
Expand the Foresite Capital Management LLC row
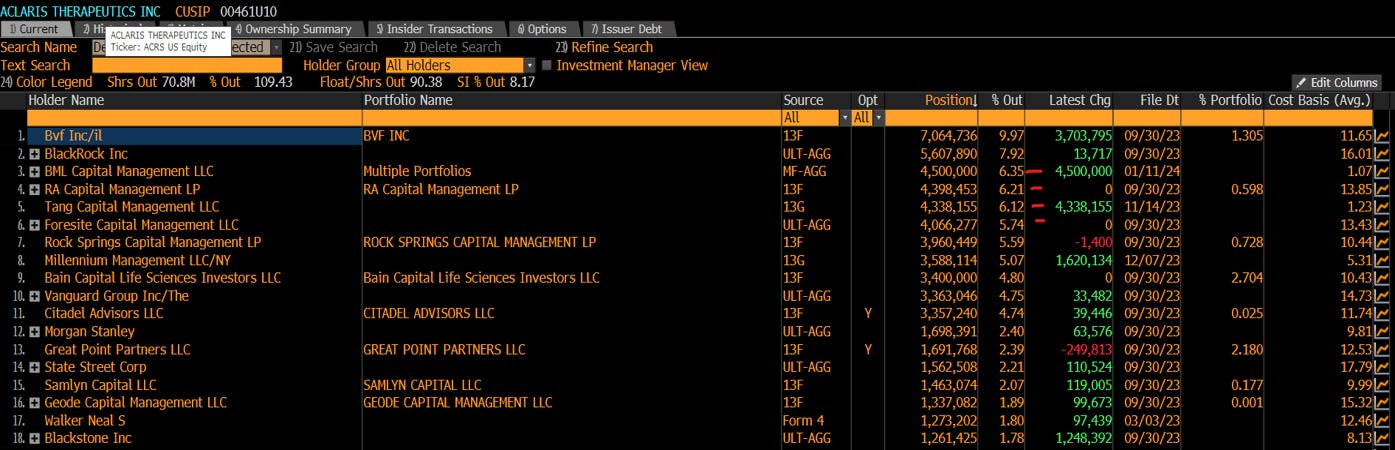pos(35,225)
